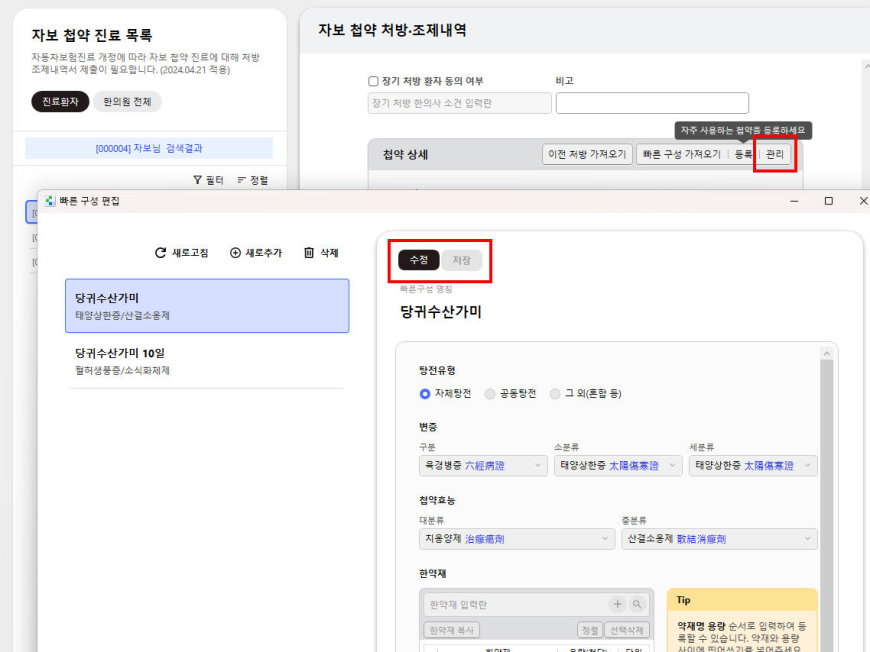Minimize the 빠른 구성 편집 window

(x=794, y=201)
